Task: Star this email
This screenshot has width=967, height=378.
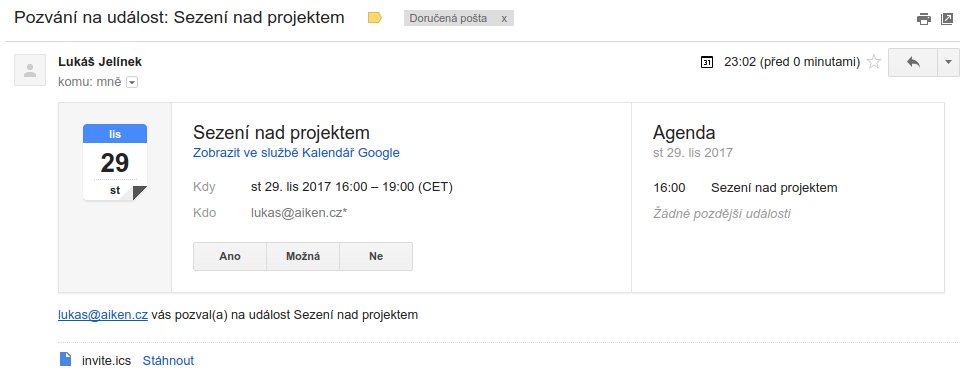Action: click(x=873, y=62)
